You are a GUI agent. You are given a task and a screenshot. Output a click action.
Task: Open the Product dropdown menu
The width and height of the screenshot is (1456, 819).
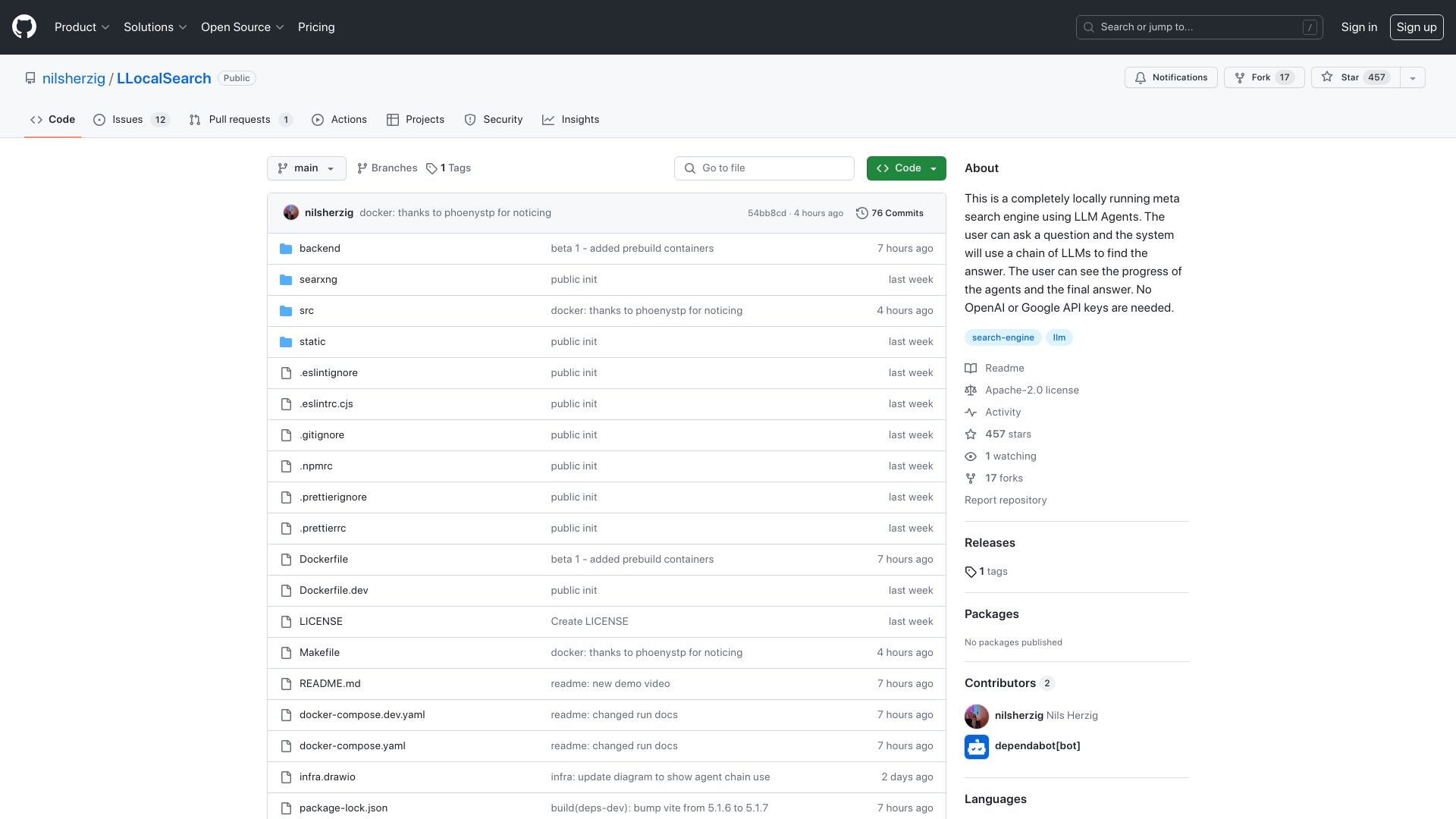click(x=82, y=27)
